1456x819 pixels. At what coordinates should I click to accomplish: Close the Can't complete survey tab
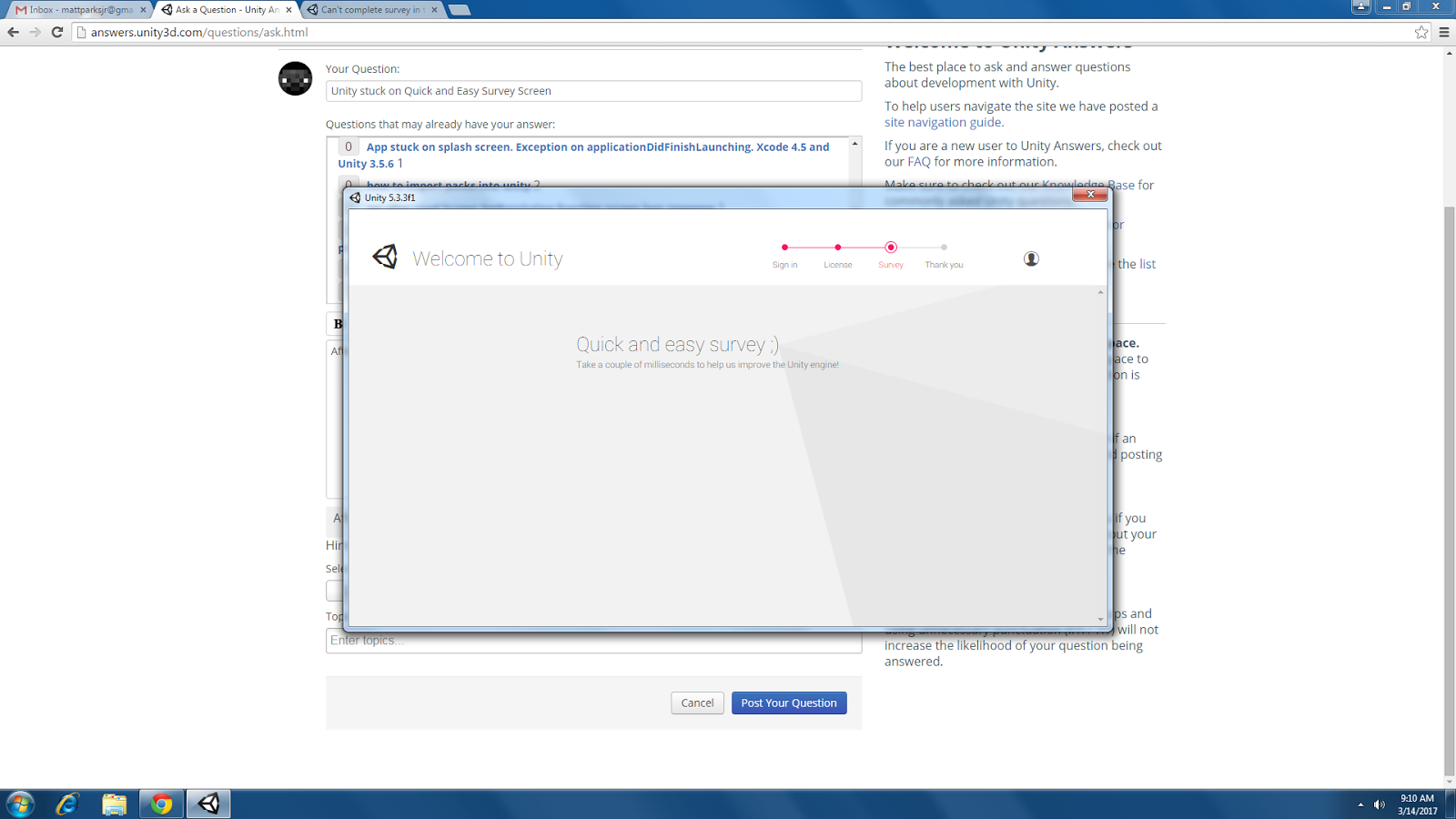(434, 10)
